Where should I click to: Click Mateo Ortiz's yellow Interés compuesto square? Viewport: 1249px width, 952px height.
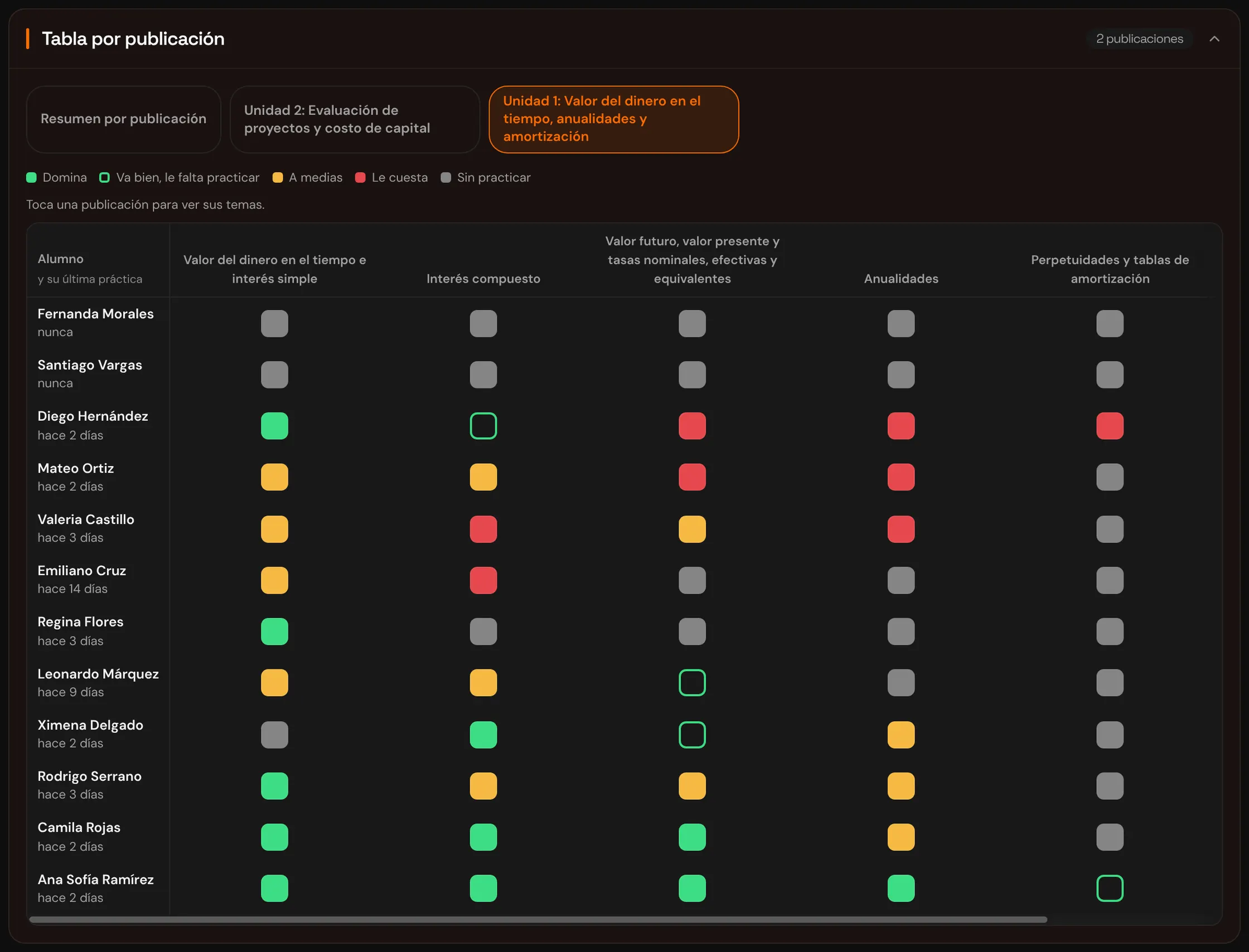tap(483, 477)
